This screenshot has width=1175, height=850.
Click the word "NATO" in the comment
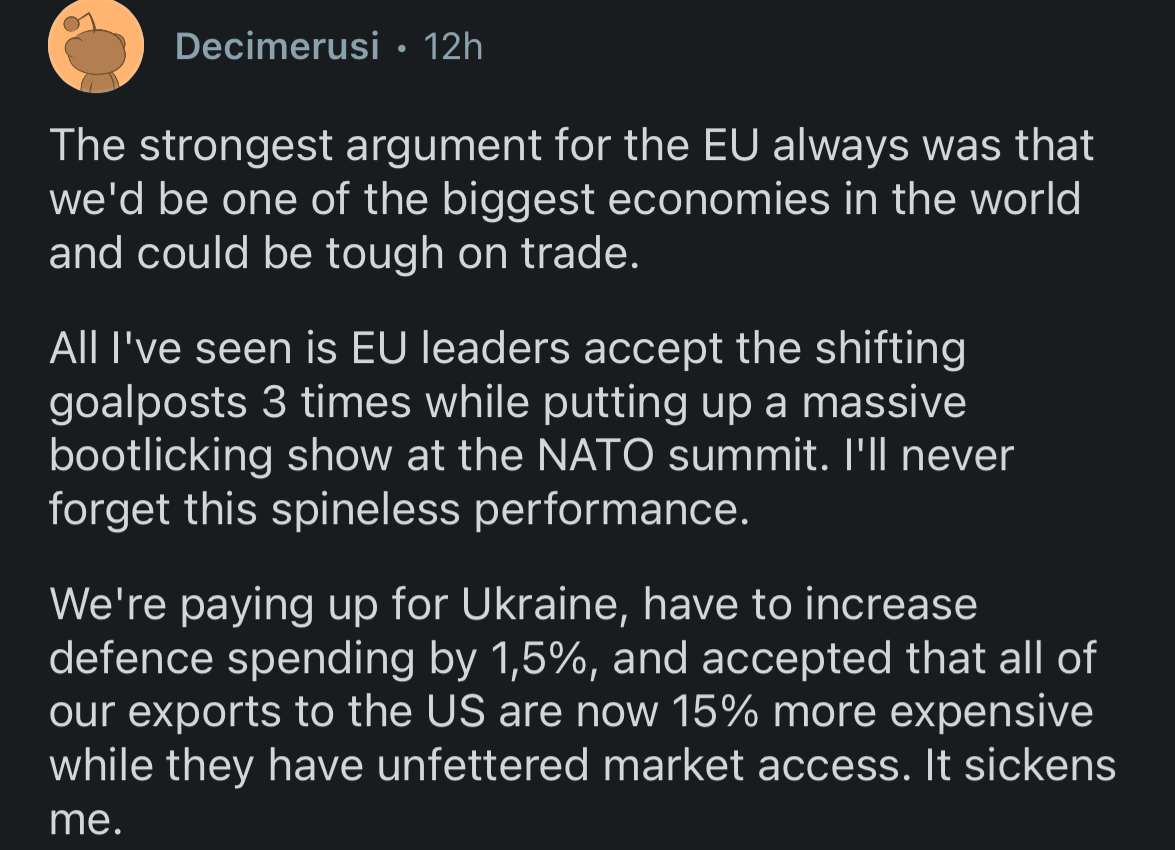(596, 456)
